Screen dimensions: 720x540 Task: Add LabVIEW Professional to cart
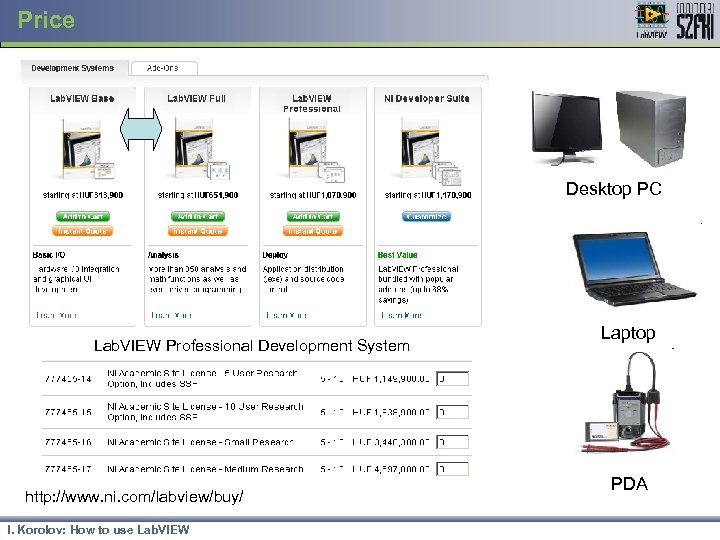click(x=313, y=216)
